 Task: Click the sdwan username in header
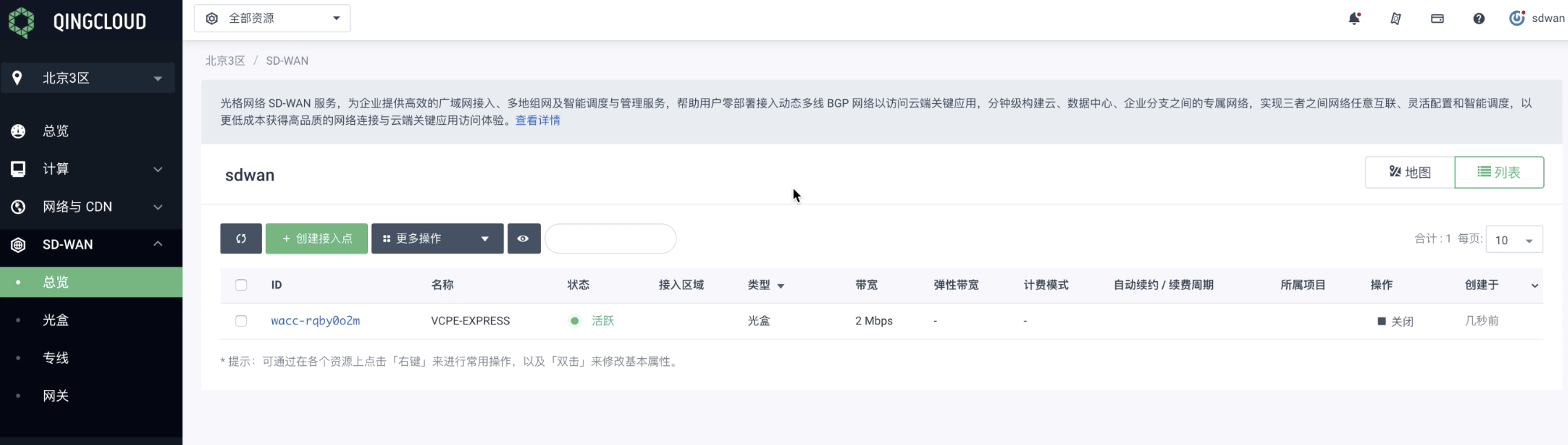click(x=1548, y=19)
